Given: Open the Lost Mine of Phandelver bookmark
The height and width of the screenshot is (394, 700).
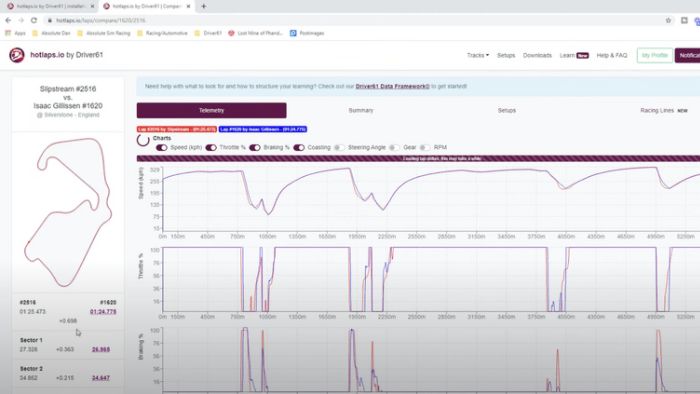Looking at the screenshot, I should [255, 33].
